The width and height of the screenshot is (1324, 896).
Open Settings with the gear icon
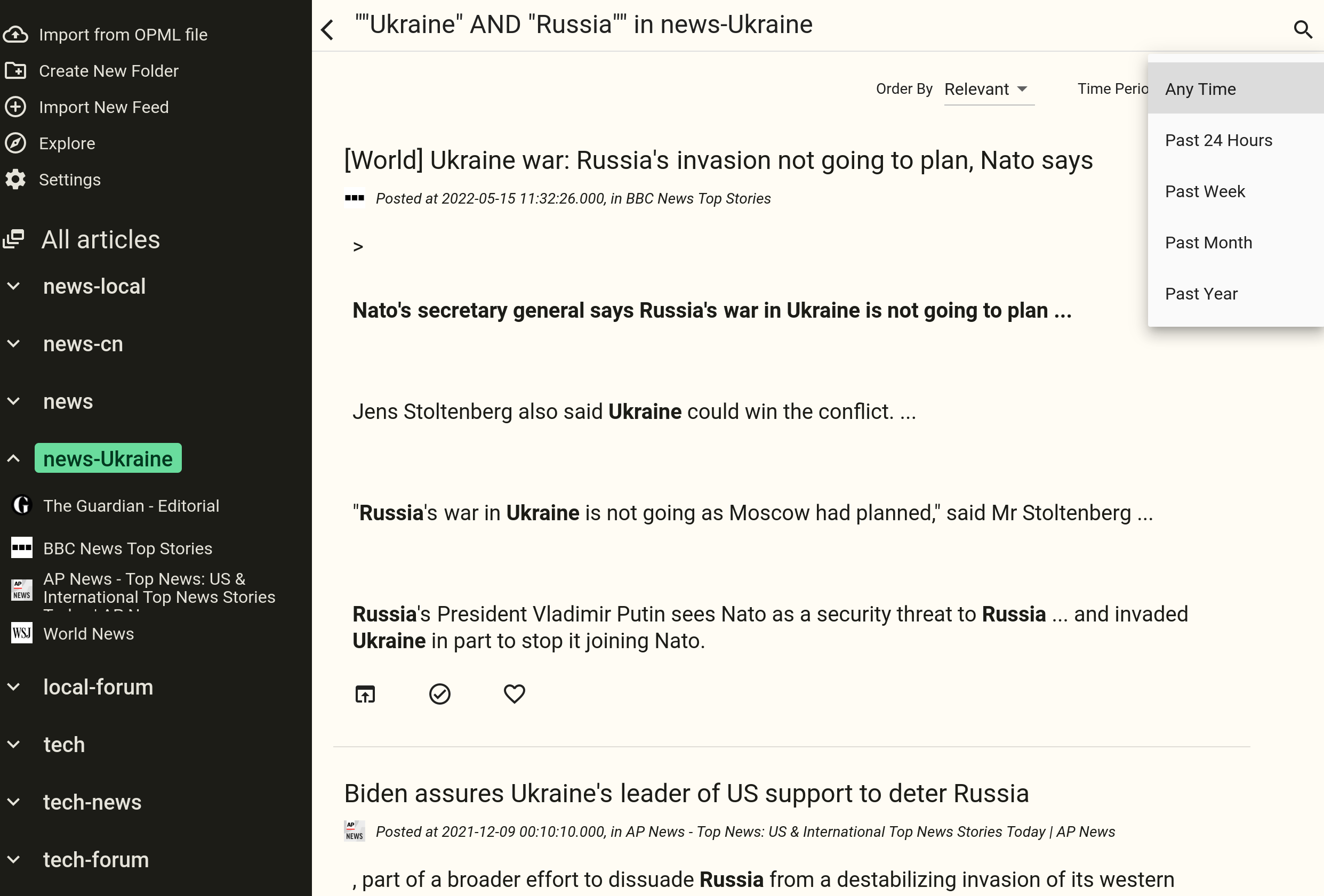pyautogui.click(x=15, y=180)
